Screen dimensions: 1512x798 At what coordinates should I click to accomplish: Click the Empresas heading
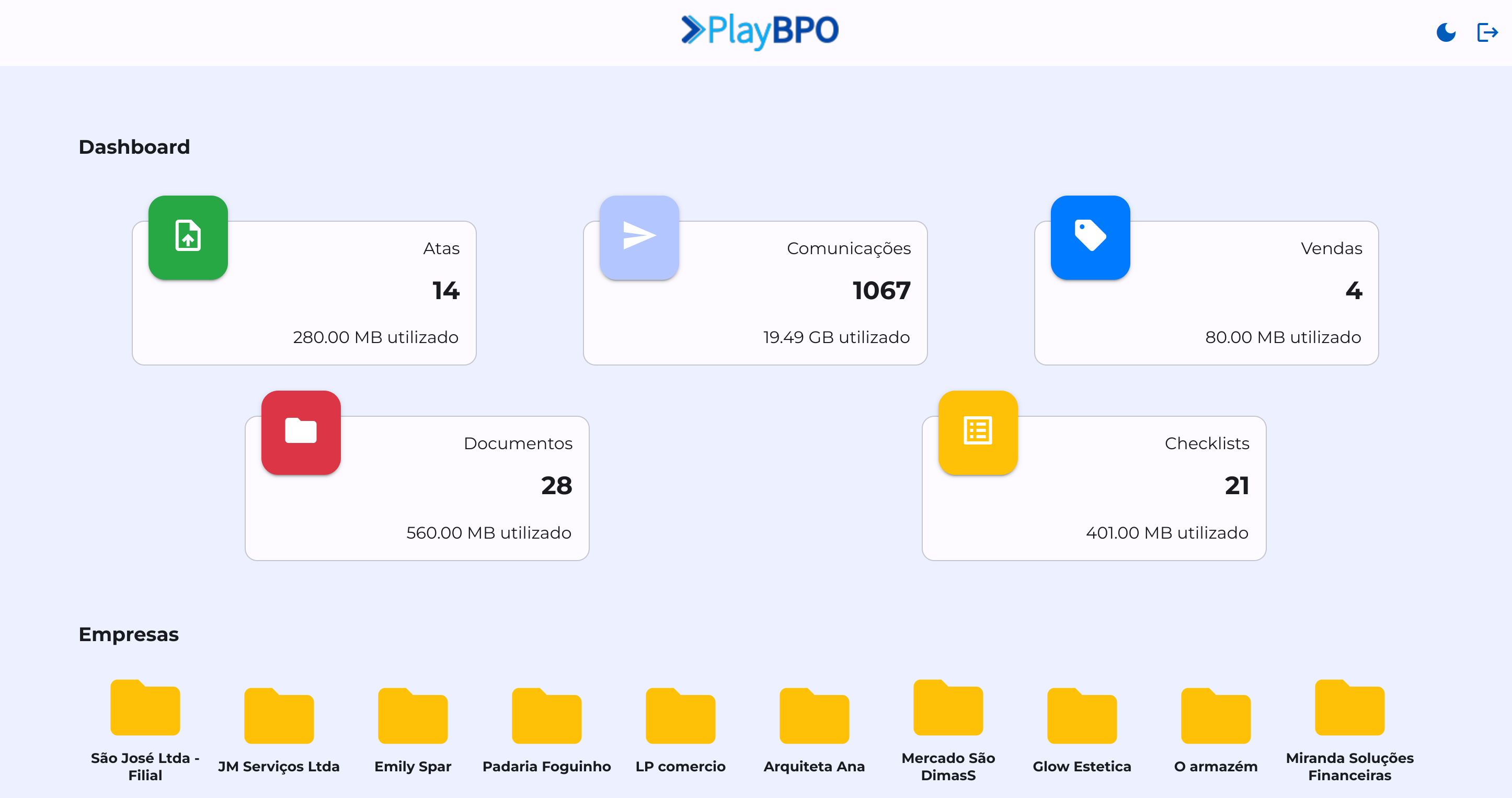129,634
